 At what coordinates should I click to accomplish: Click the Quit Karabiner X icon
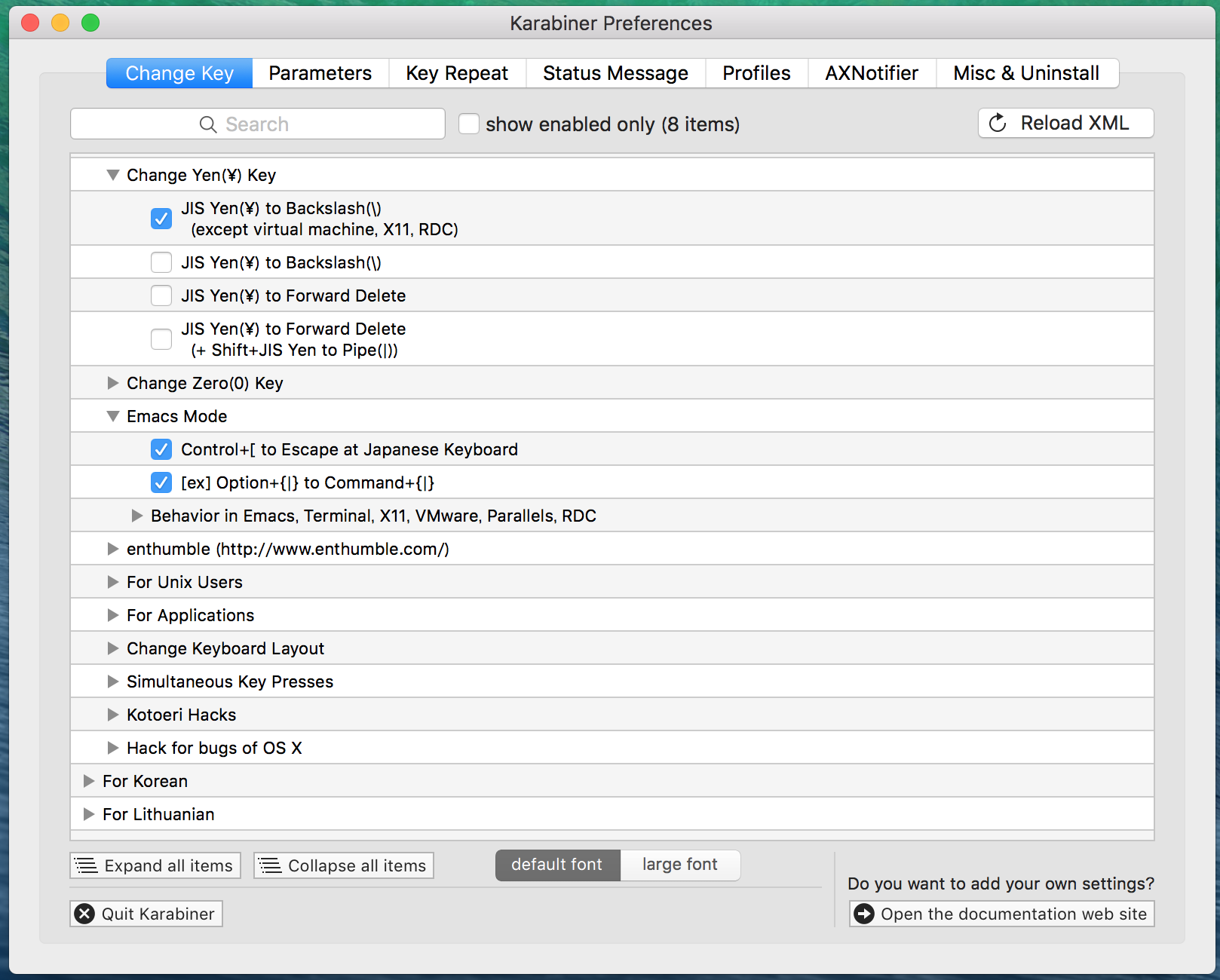click(x=85, y=914)
